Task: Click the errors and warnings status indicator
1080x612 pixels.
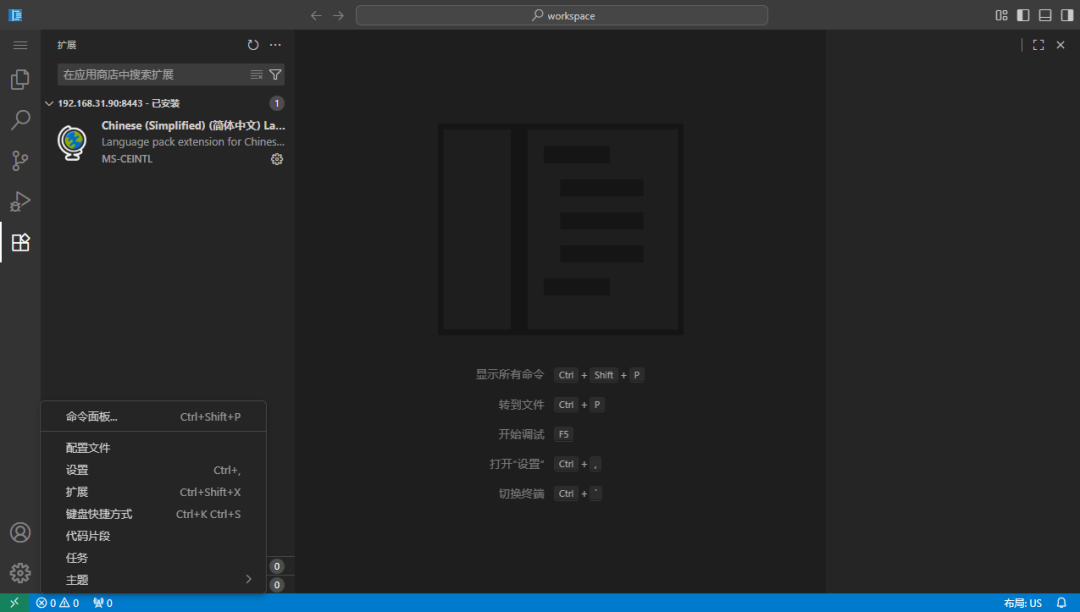Action: (57, 603)
